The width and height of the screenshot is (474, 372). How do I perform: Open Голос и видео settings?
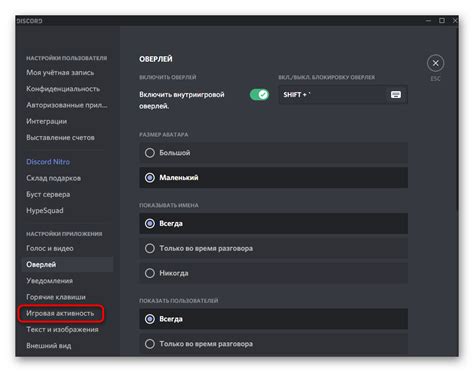pyautogui.click(x=50, y=248)
